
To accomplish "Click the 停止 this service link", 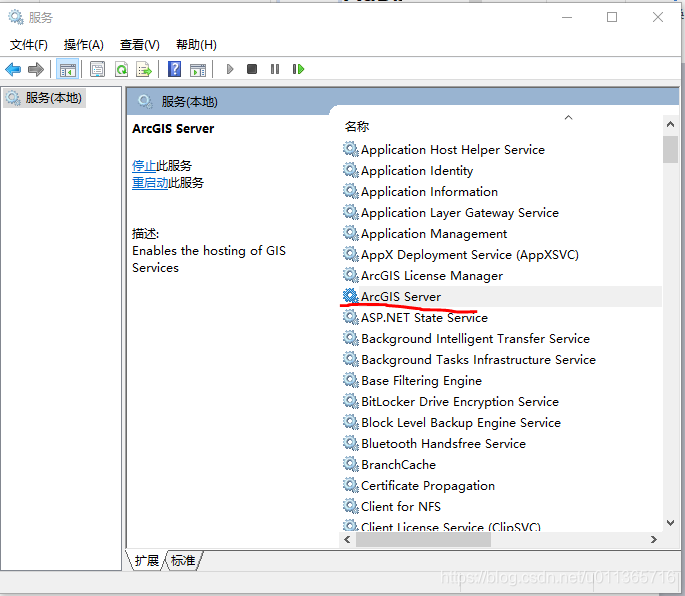I will click(x=144, y=166).
